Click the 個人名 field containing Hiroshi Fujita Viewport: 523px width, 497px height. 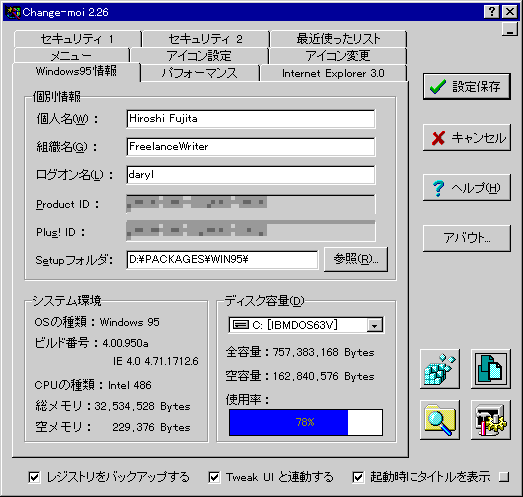pyautogui.click(x=251, y=119)
